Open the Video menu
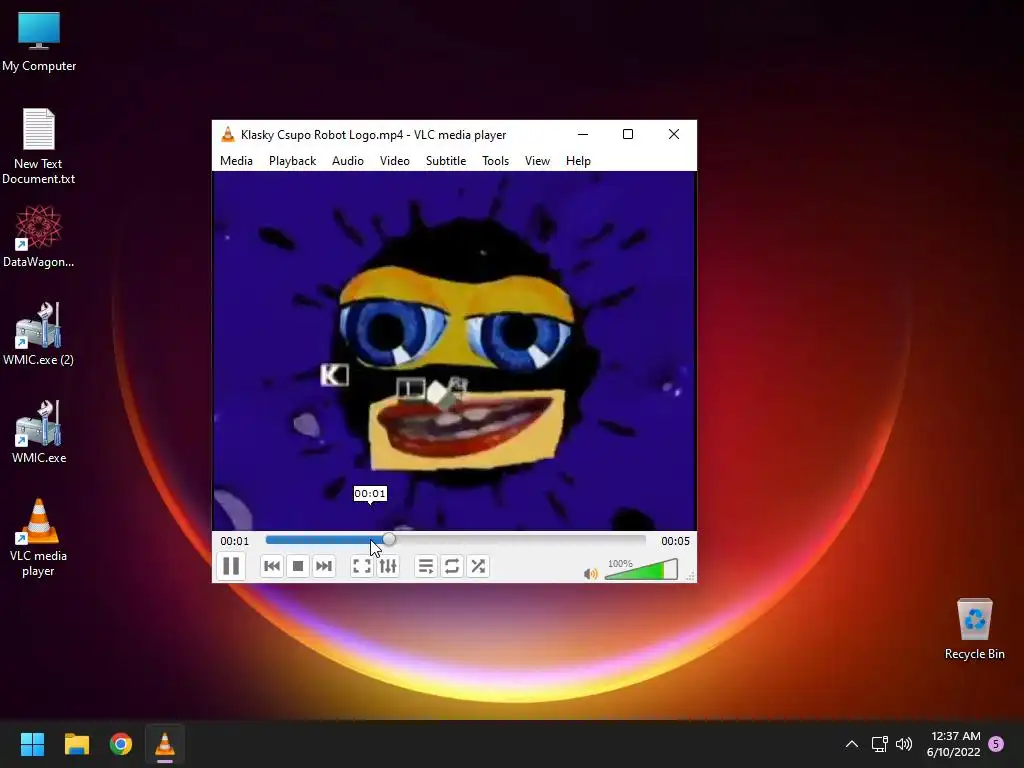Screen dimensions: 1024x768 [x=395, y=161]
